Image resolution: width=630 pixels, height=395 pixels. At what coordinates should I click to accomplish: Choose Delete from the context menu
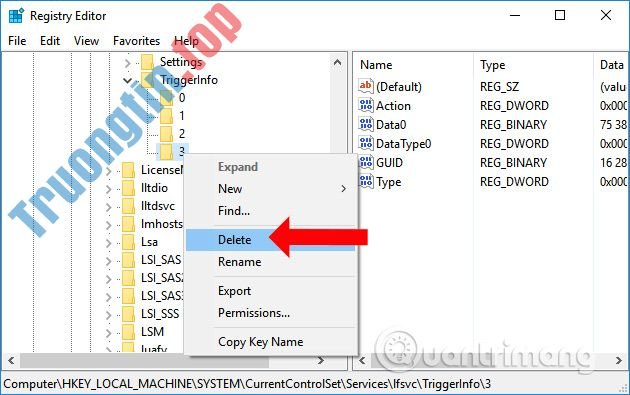pos(271,240)
